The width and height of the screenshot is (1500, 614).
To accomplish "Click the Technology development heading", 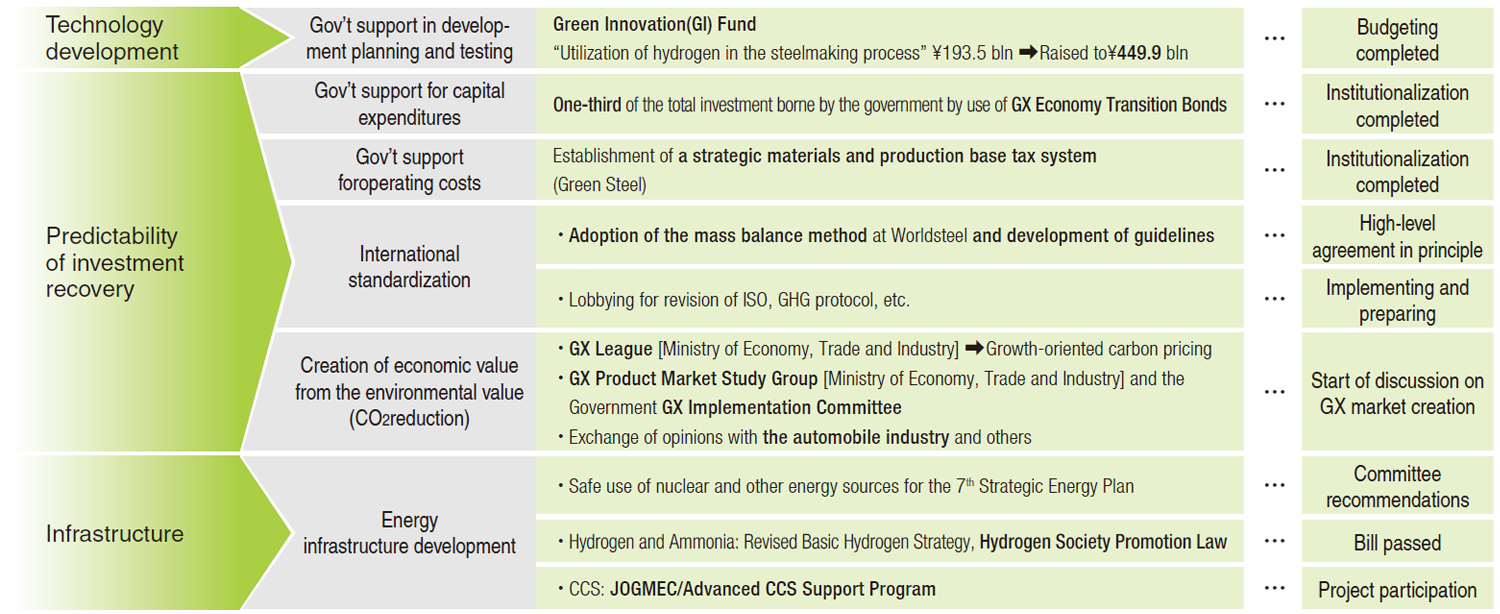I will point(112,38).
